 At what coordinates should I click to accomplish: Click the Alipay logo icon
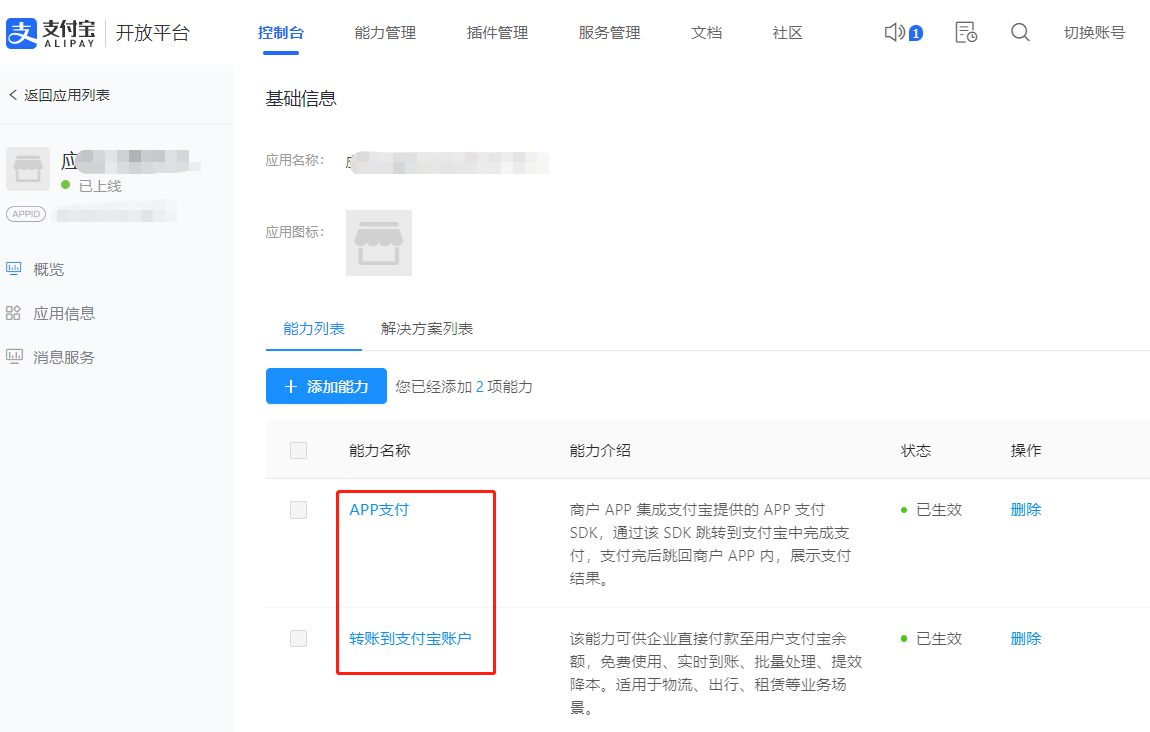pyautogui.click(x=21, y=33)
